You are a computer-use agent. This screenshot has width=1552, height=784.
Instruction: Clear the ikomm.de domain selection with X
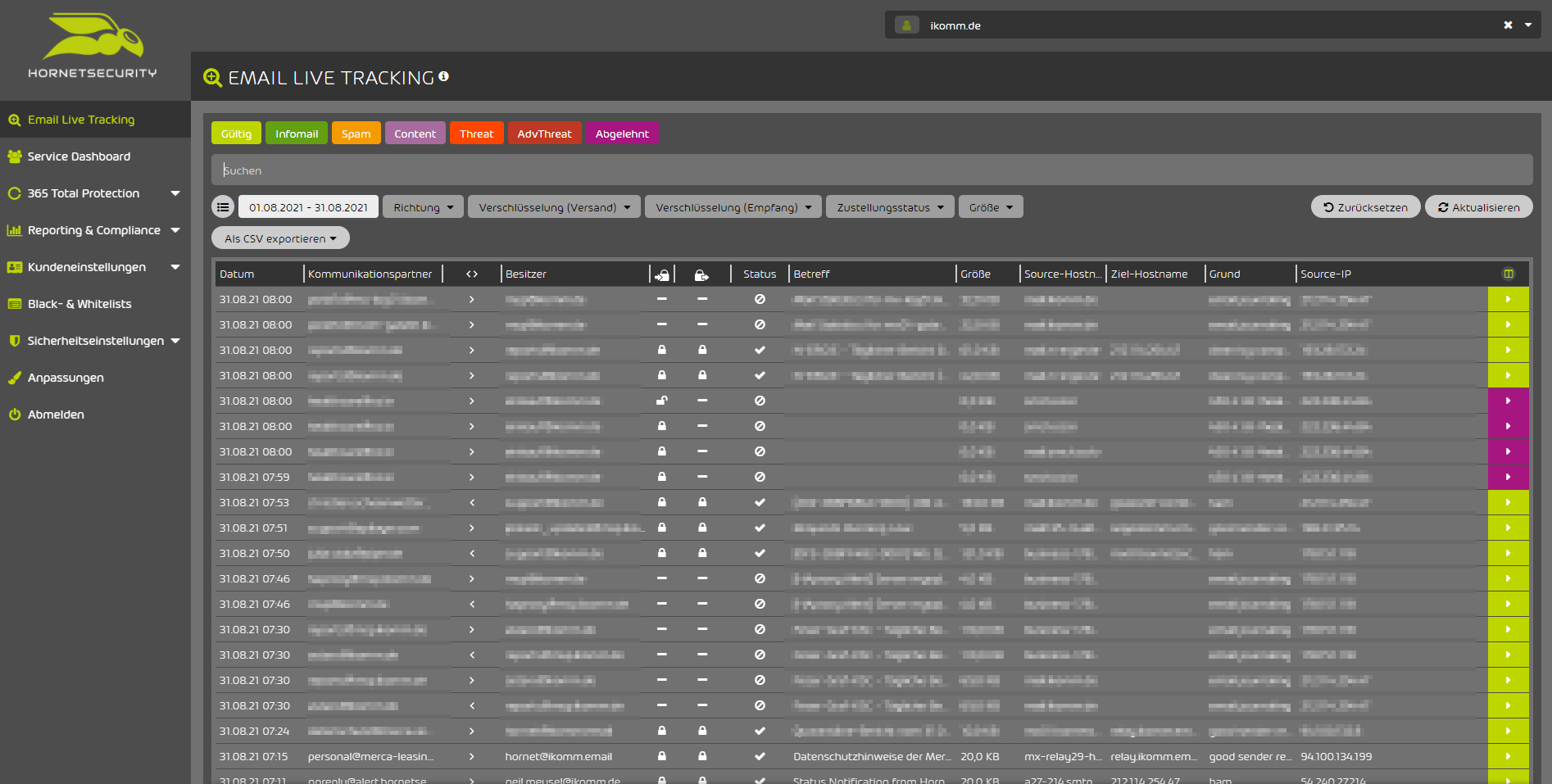tap(1508, 25)
